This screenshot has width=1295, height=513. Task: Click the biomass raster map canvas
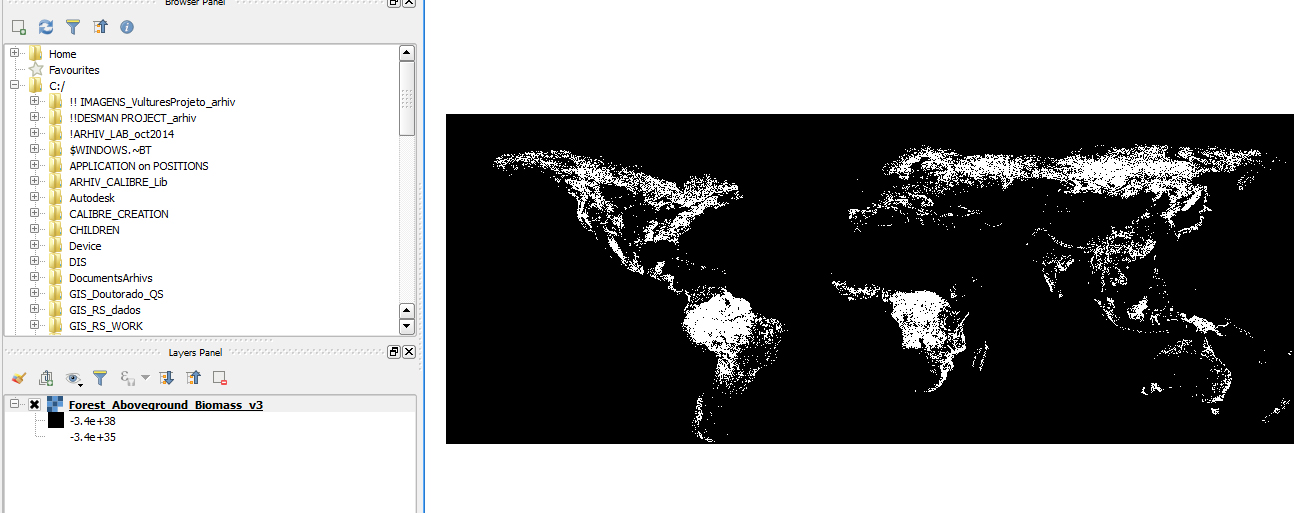point(870,279)
